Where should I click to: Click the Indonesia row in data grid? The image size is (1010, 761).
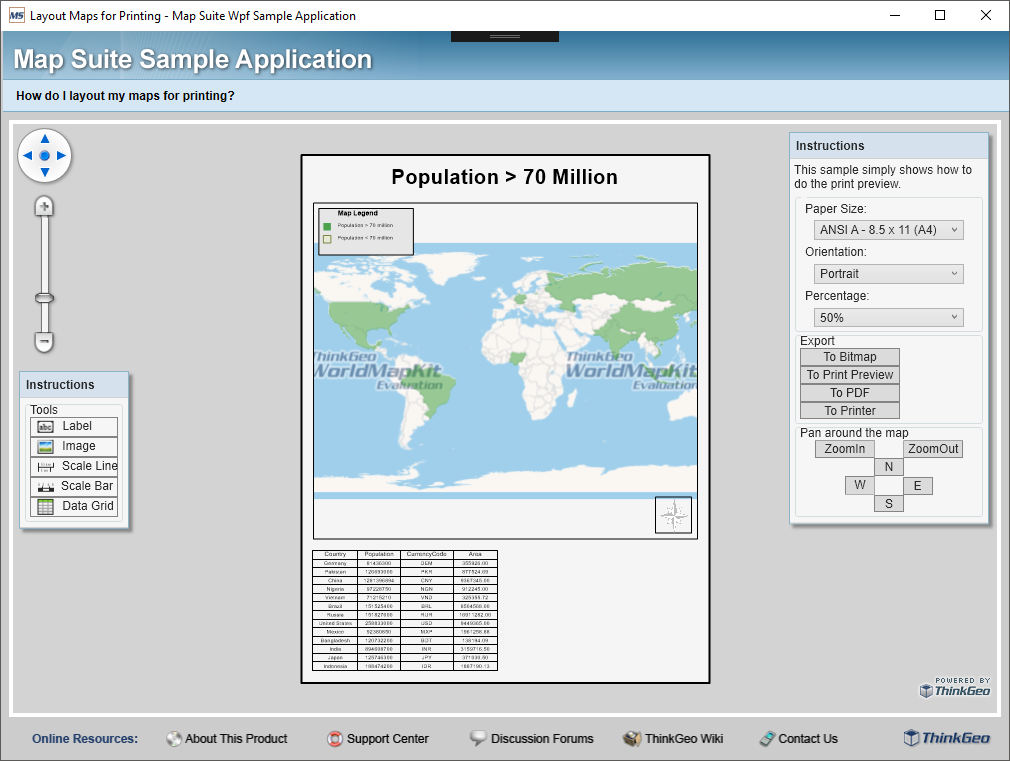[x=405, y=666]
